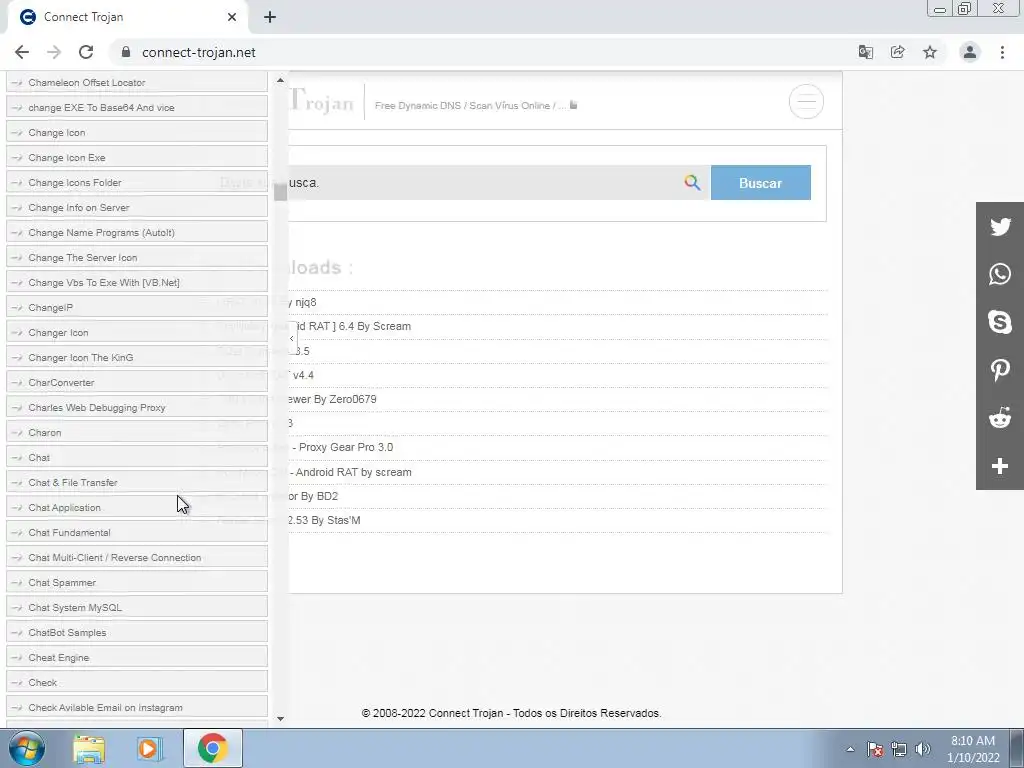Open change EXE To Base64 entry
This screenshot has height=768, width=1024.
pyautogui.click(x=136, y=107)
